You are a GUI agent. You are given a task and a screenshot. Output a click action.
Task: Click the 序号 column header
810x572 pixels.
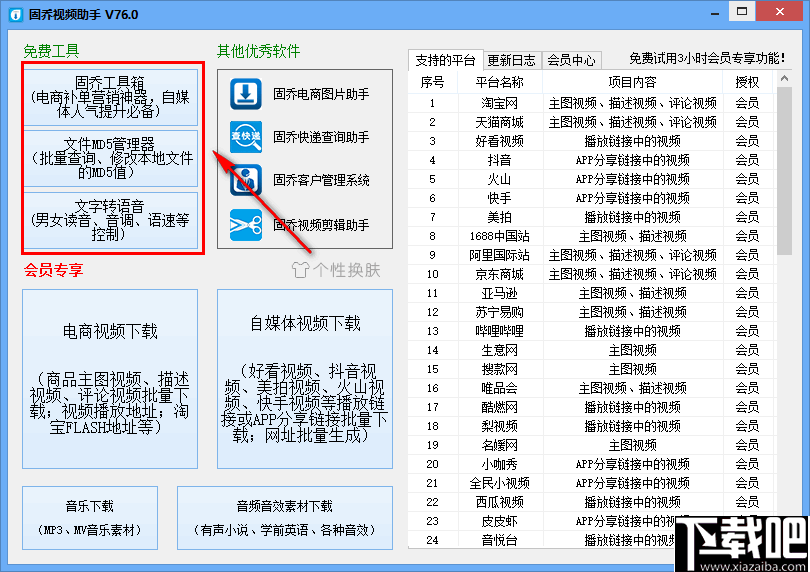click(x=432, y=82)
